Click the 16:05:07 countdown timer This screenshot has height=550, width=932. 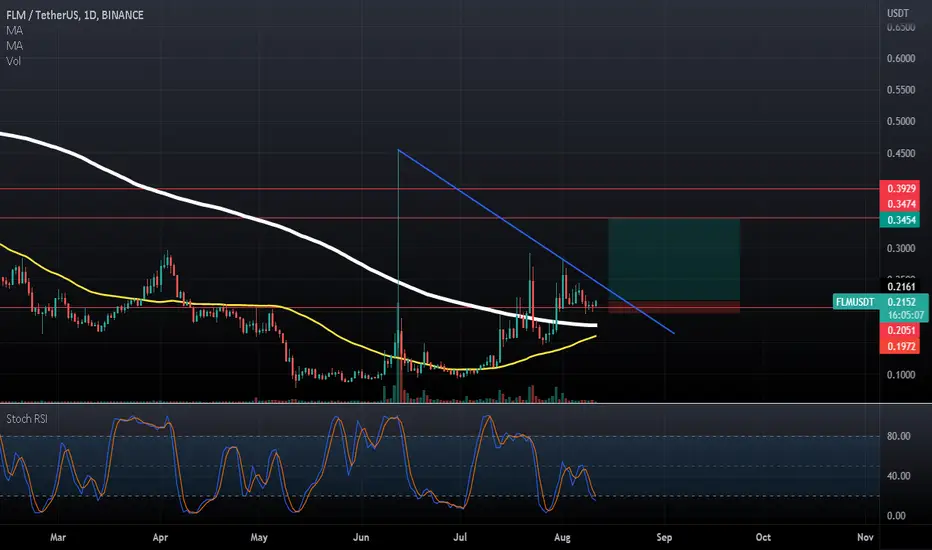(x=905, y=315)
